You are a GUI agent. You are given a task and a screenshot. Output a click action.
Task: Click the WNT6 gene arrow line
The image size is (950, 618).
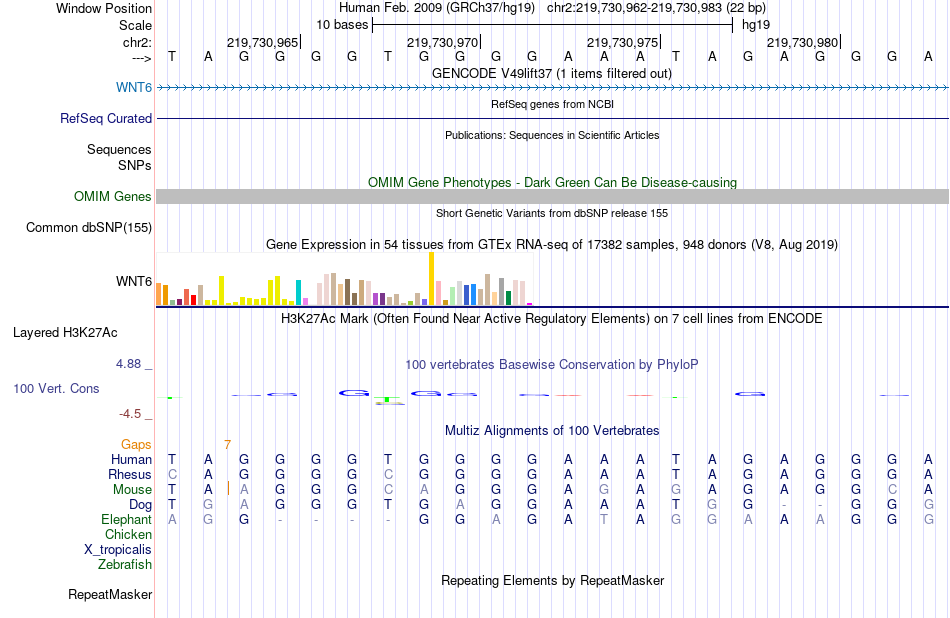click(553, 88)
